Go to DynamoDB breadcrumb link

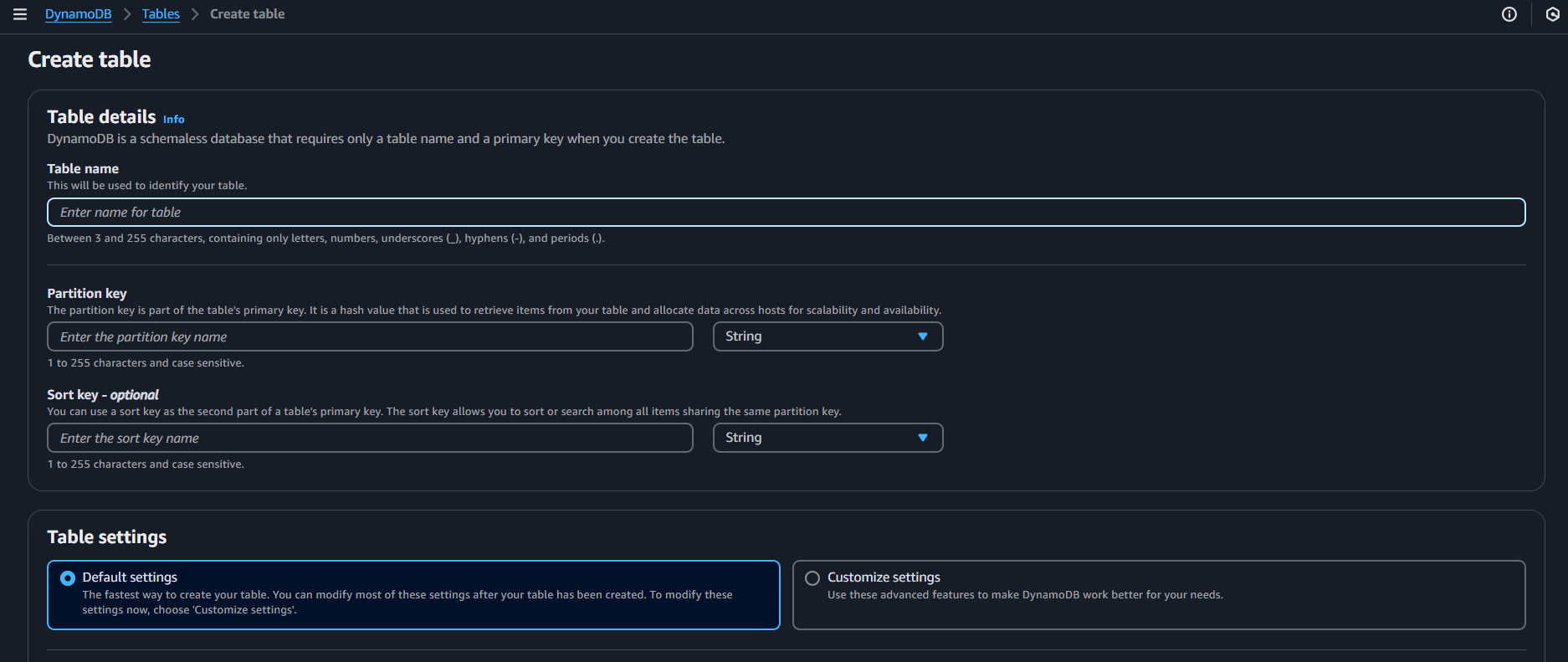pos(79,14)
